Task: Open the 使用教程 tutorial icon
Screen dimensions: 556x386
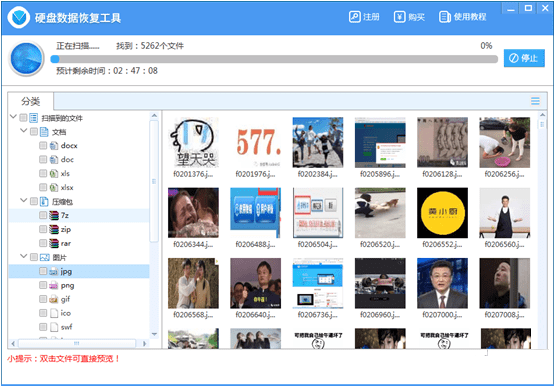Action: click(x=445, y=17)
